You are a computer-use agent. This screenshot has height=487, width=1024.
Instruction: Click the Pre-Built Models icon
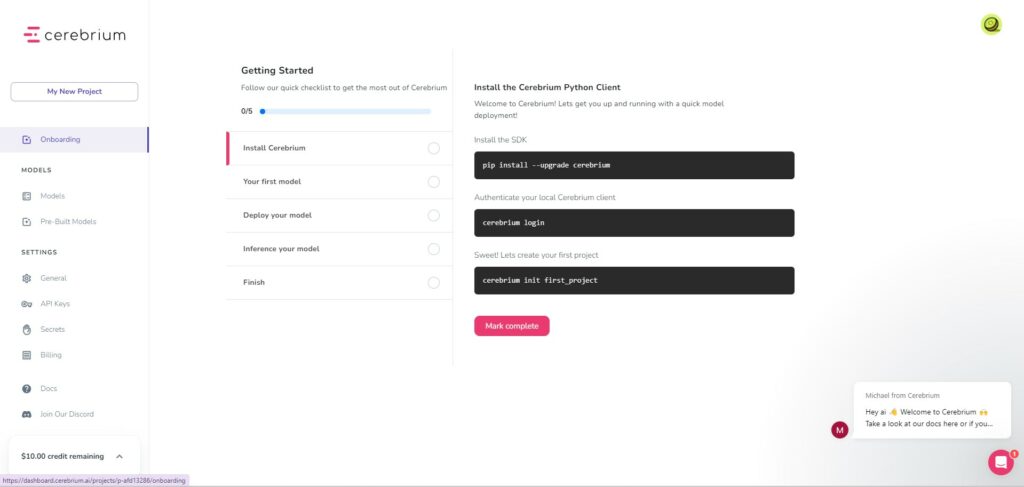pyautogui.click(x=27, y=222)
